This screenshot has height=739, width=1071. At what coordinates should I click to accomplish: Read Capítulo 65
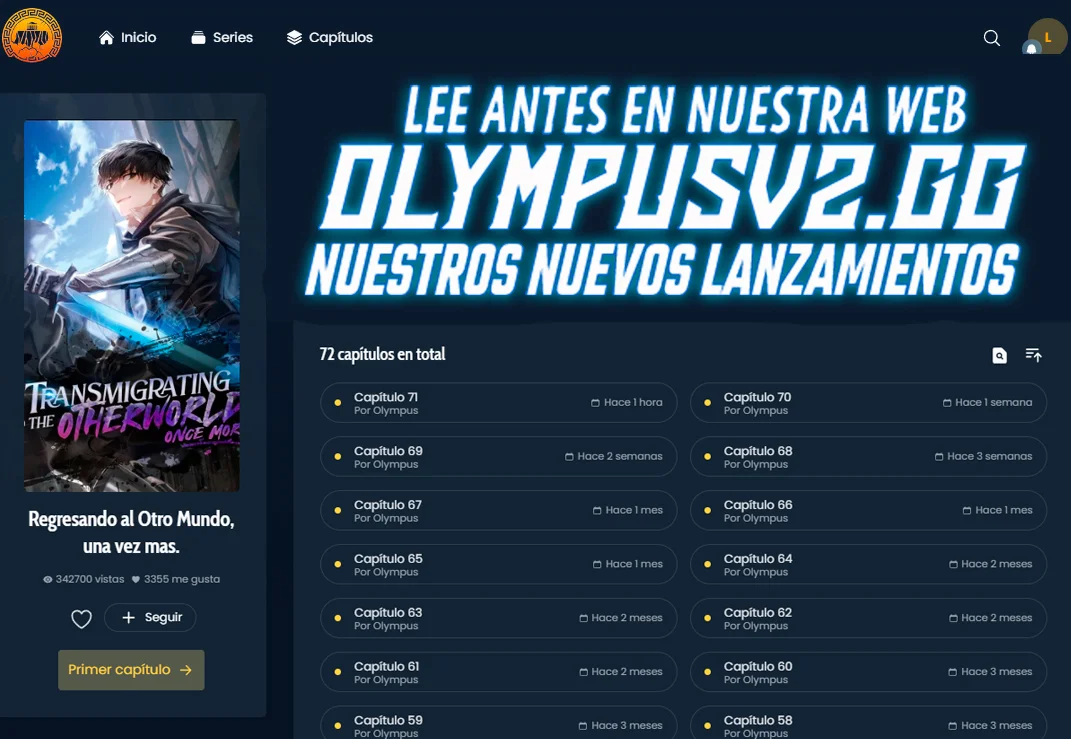499,565
